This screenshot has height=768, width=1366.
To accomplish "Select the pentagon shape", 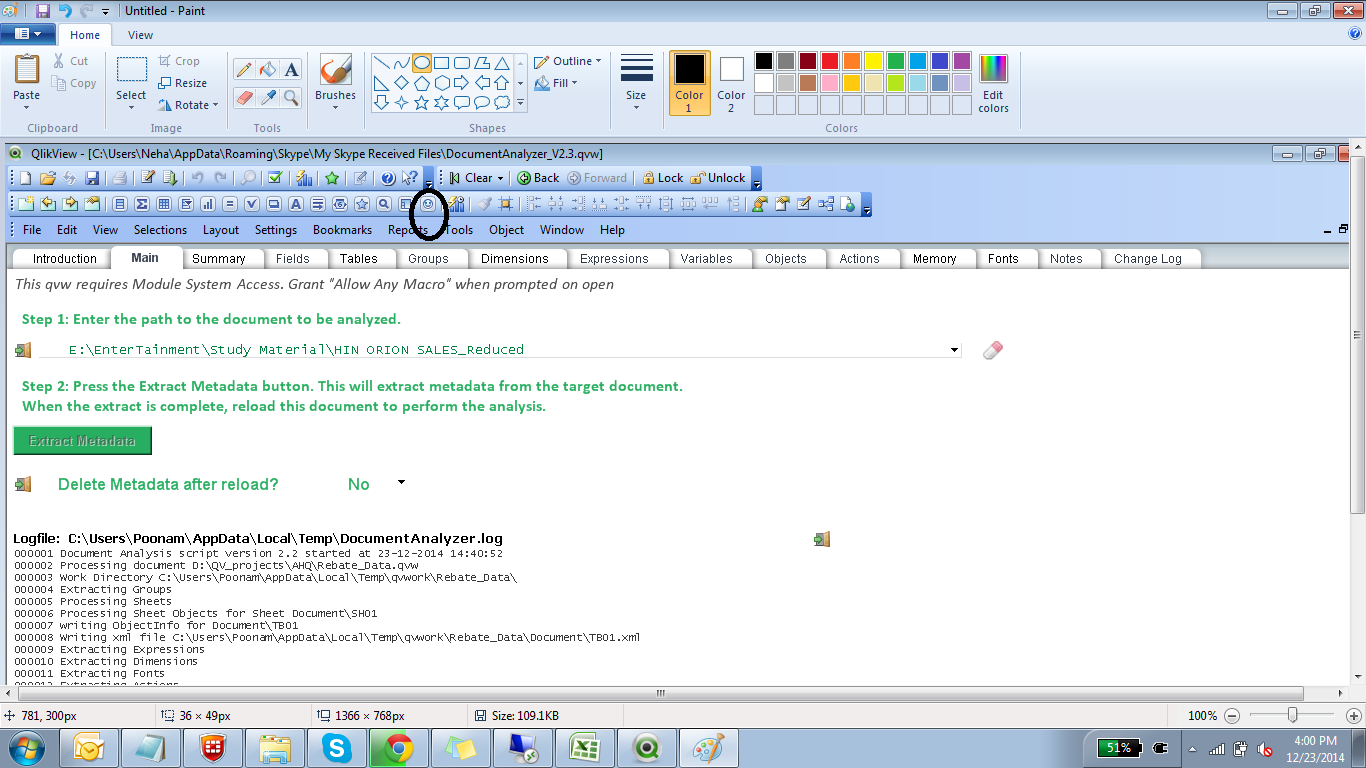I will (x=422, y=83).
